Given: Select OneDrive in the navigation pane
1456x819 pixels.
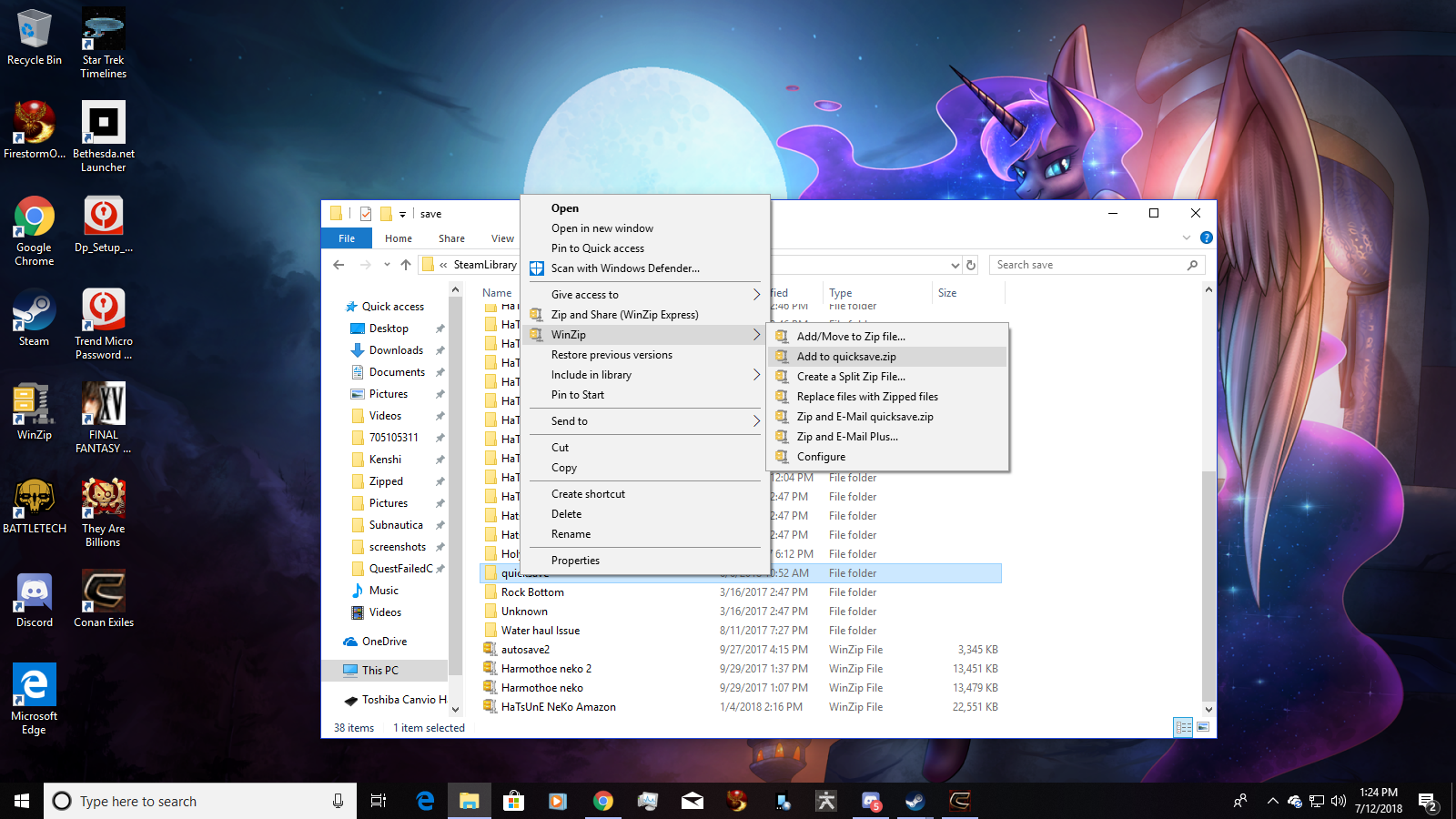Looking at the screenshot, I should [384, 642].
